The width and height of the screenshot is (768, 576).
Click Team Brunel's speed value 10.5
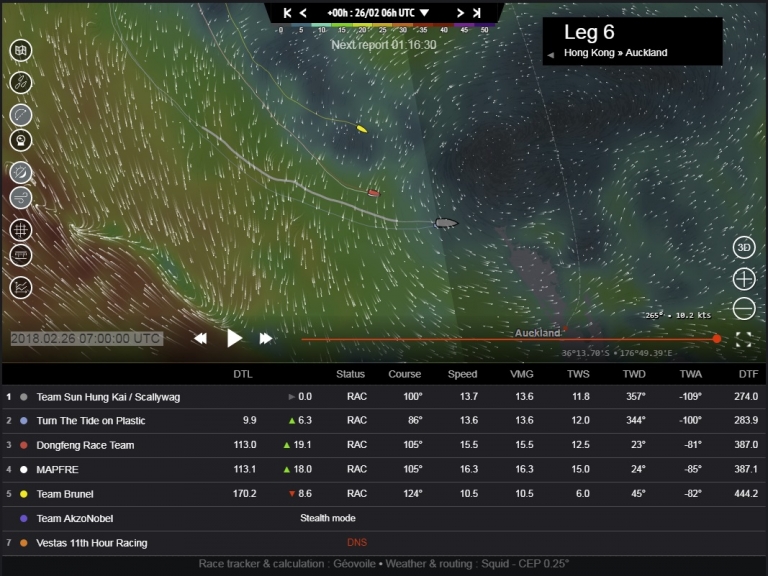pos(469,494)
